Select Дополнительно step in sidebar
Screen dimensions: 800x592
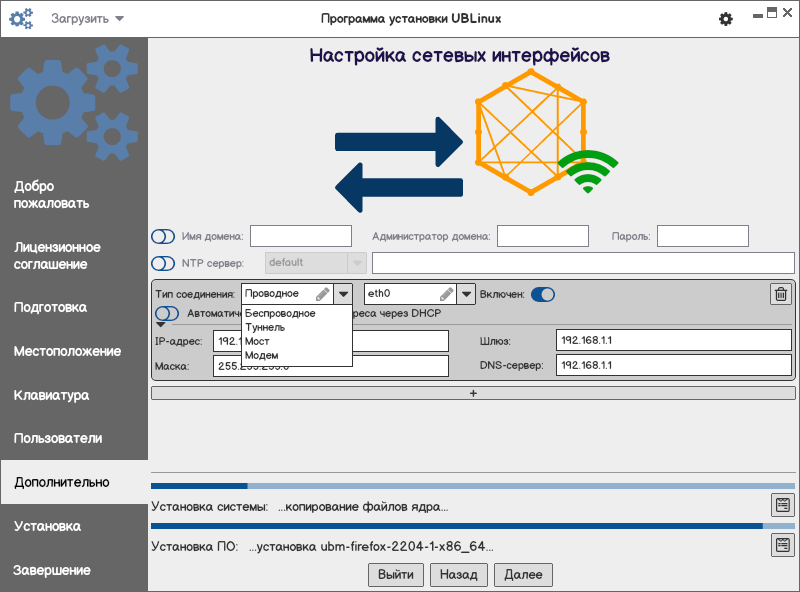click(x=74, y=482)
